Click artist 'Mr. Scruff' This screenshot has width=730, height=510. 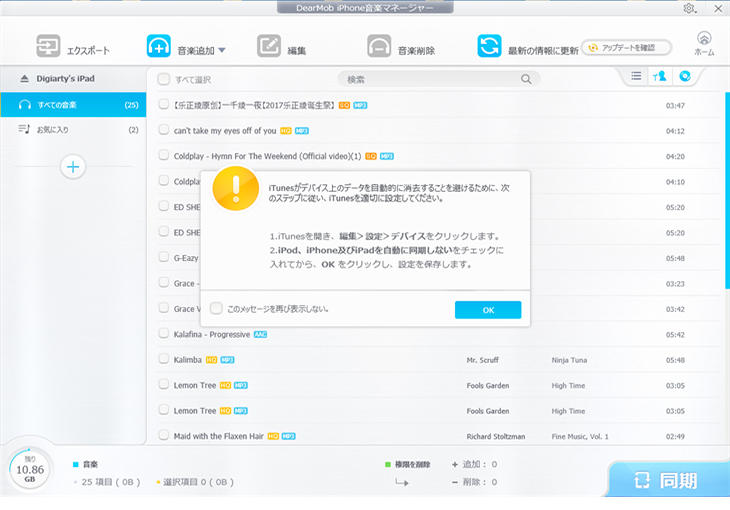pos(482,360)
